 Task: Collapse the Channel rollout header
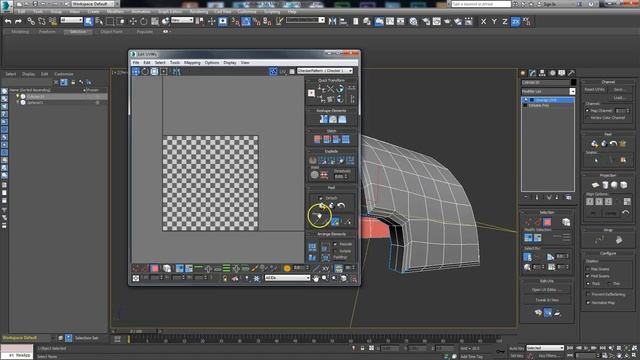(608, 82)
